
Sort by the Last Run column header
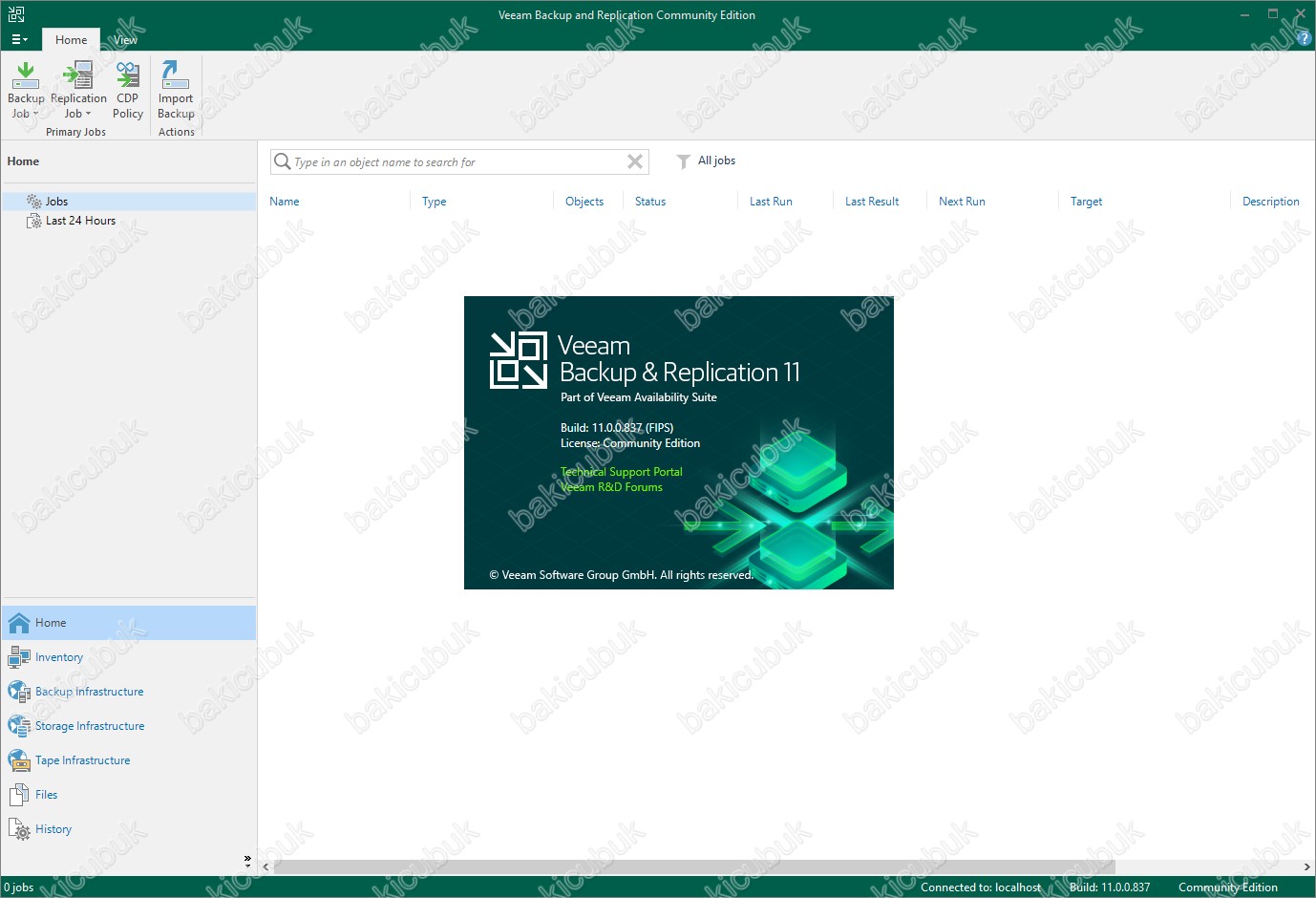tap(771, 202)
